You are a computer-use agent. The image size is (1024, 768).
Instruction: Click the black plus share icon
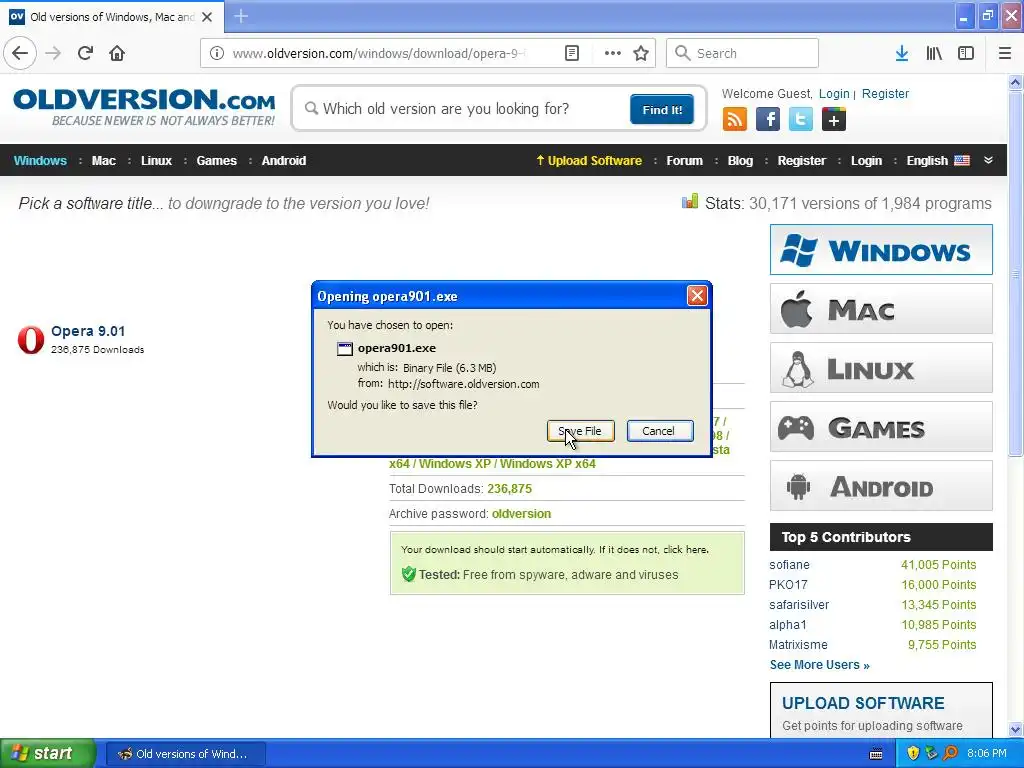point(834,120)
